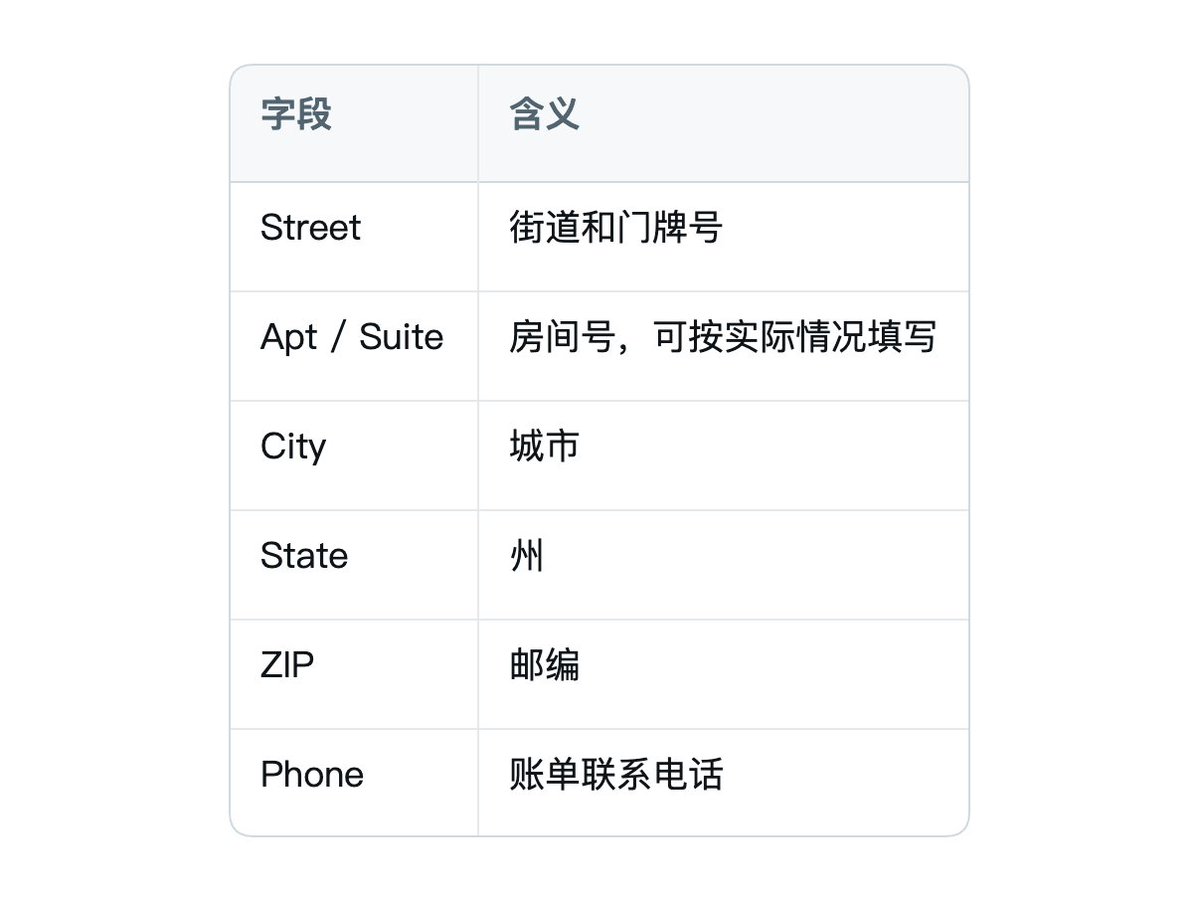Click the 门牌号 text in the Street row
Image resolution: width=1199 pixels, height=901 pixels.
[x=669, y=227]
